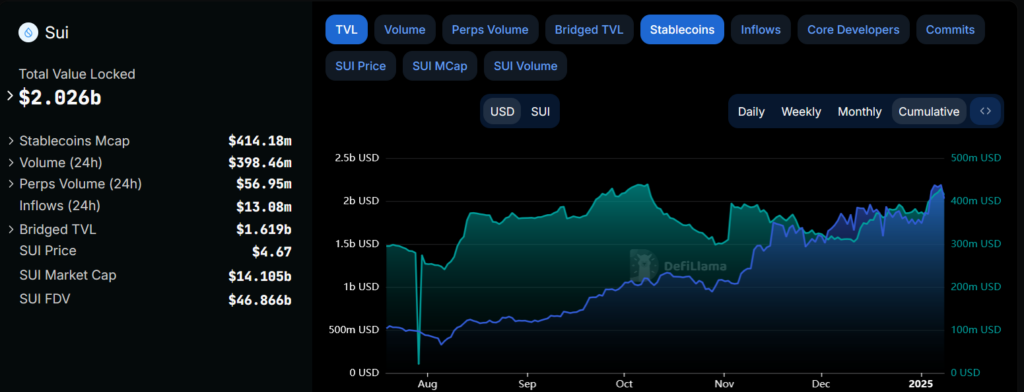Select the Daily interval

(x=751, y=112)
